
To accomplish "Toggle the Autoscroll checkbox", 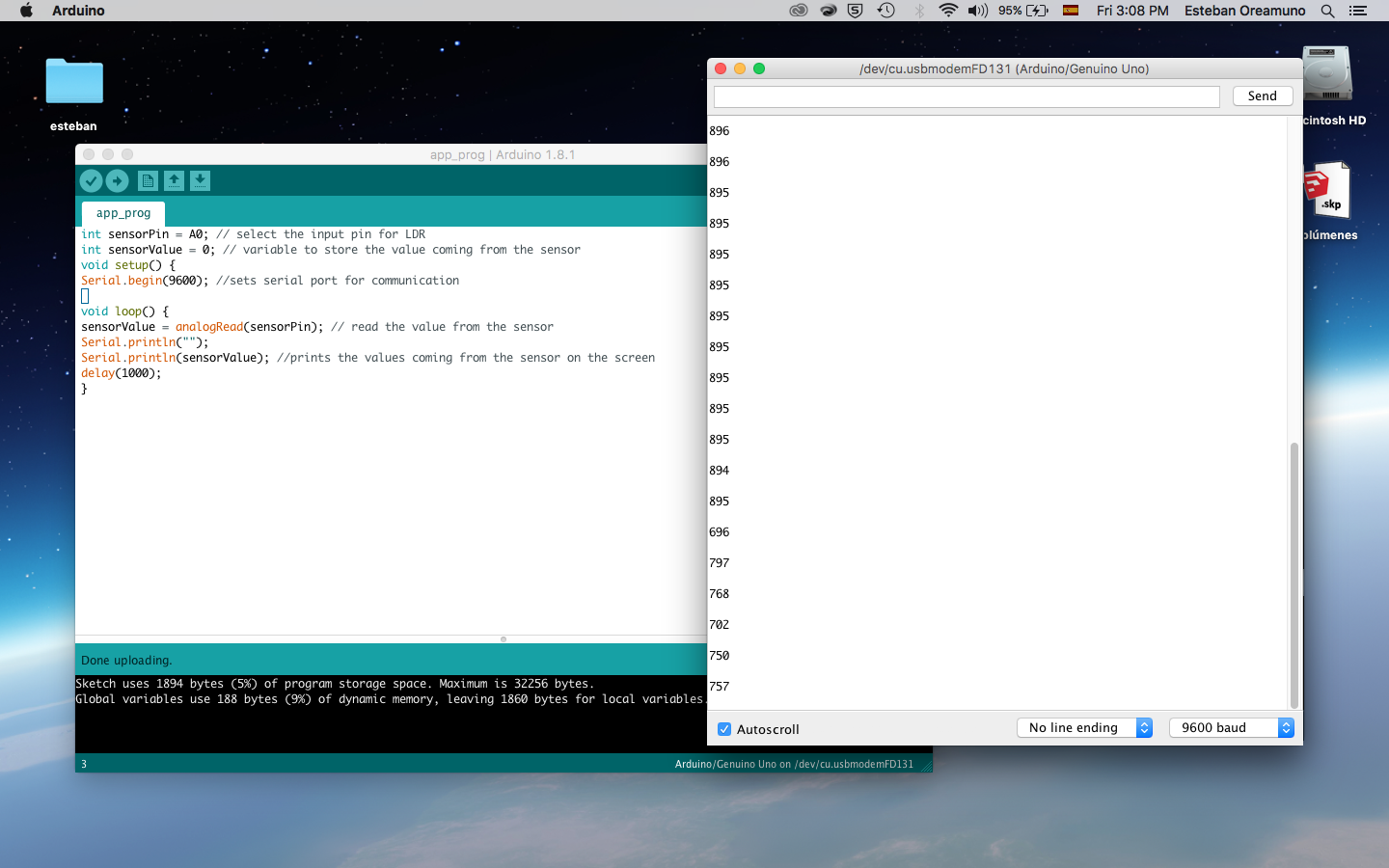I will (724, 729).
